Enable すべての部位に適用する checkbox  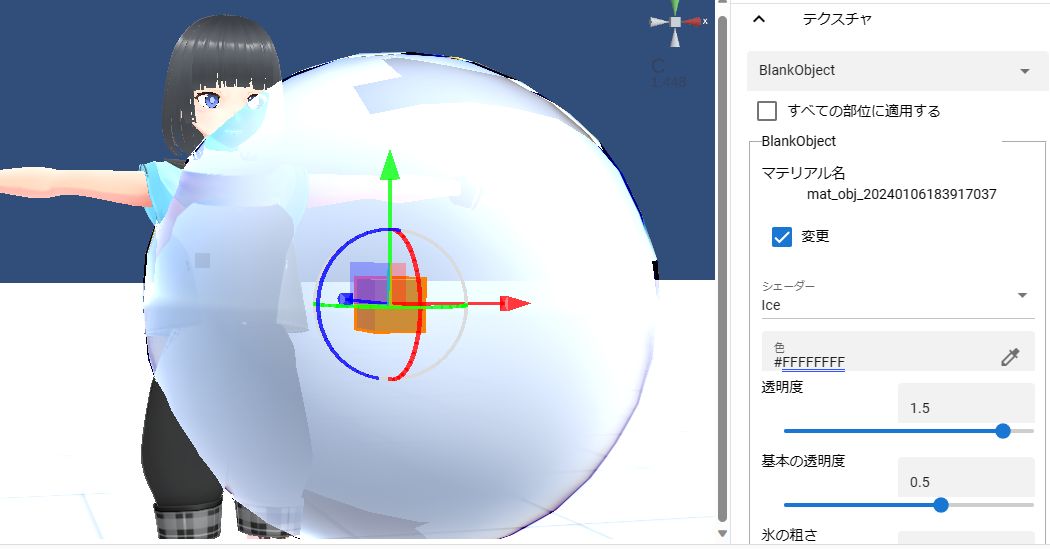click(x=767, y=110)
